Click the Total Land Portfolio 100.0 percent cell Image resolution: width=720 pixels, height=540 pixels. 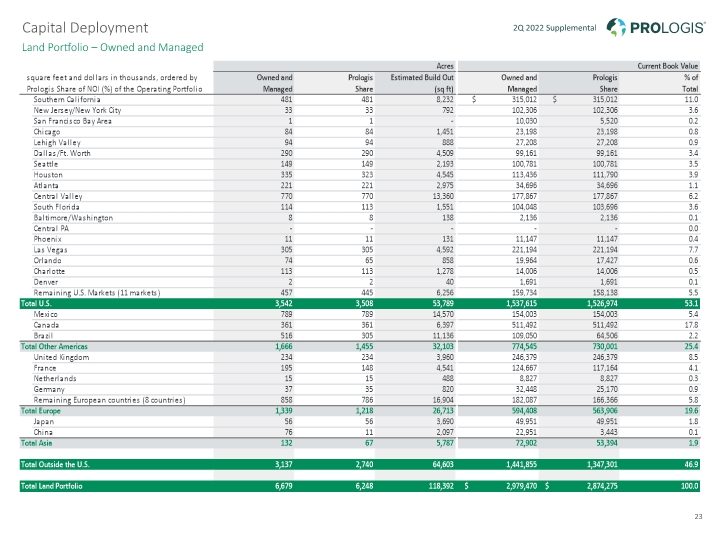(689, 486)
